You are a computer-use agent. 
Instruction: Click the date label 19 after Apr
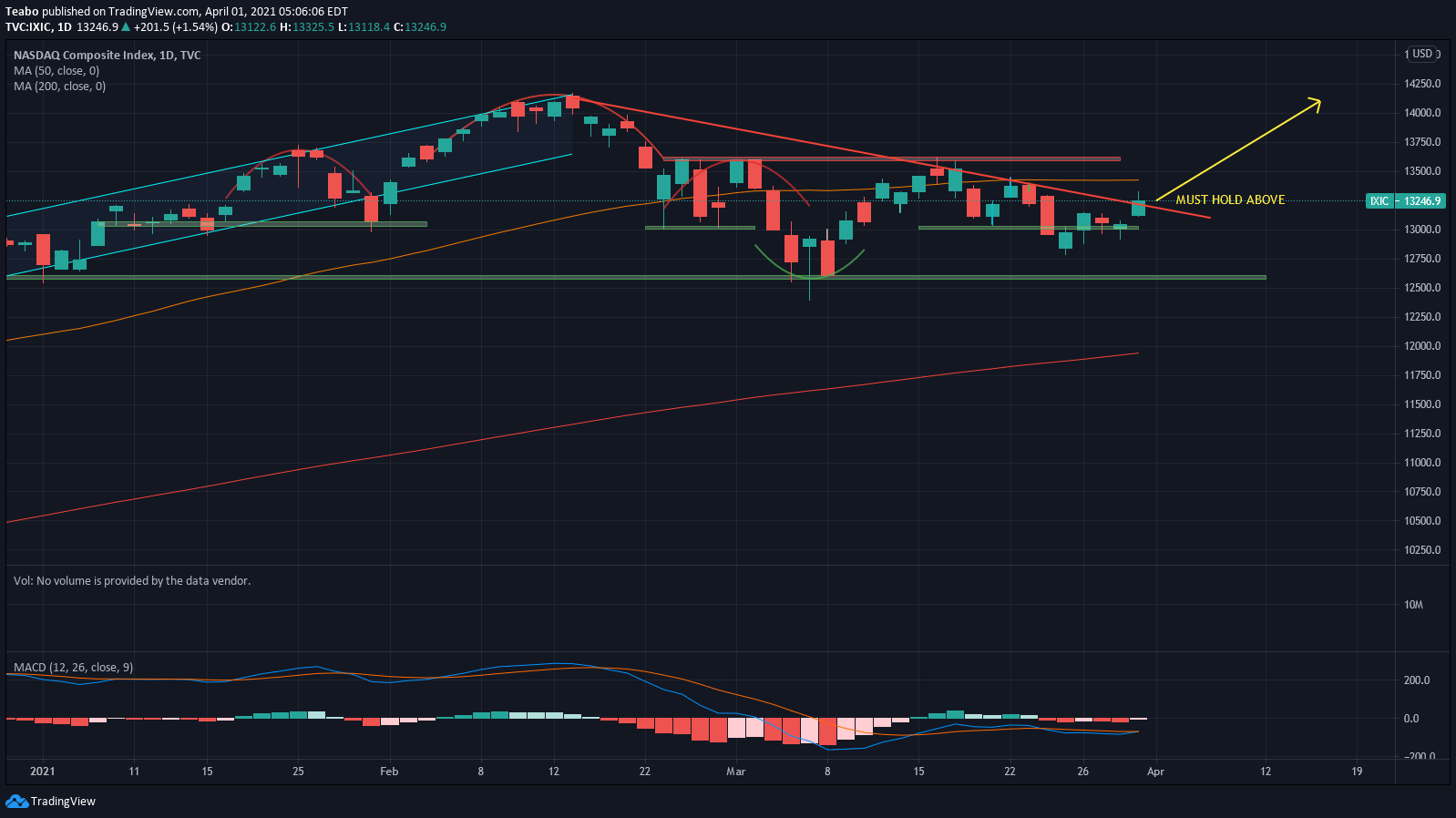[x=1357, y=772]
